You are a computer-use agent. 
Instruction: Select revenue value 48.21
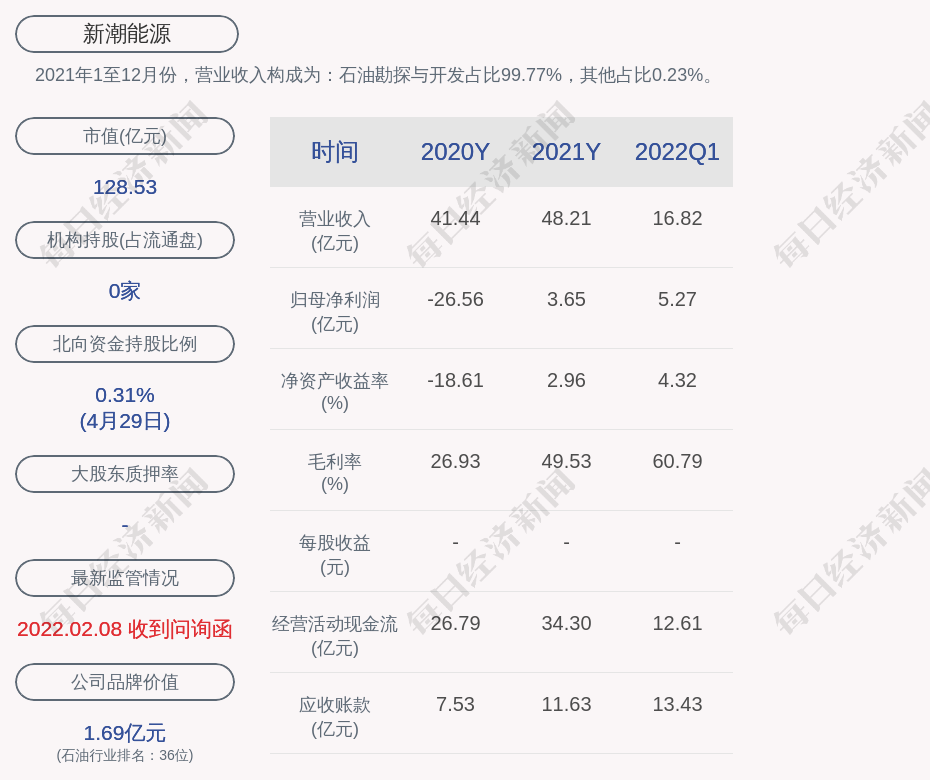click(x=566, y=218)
